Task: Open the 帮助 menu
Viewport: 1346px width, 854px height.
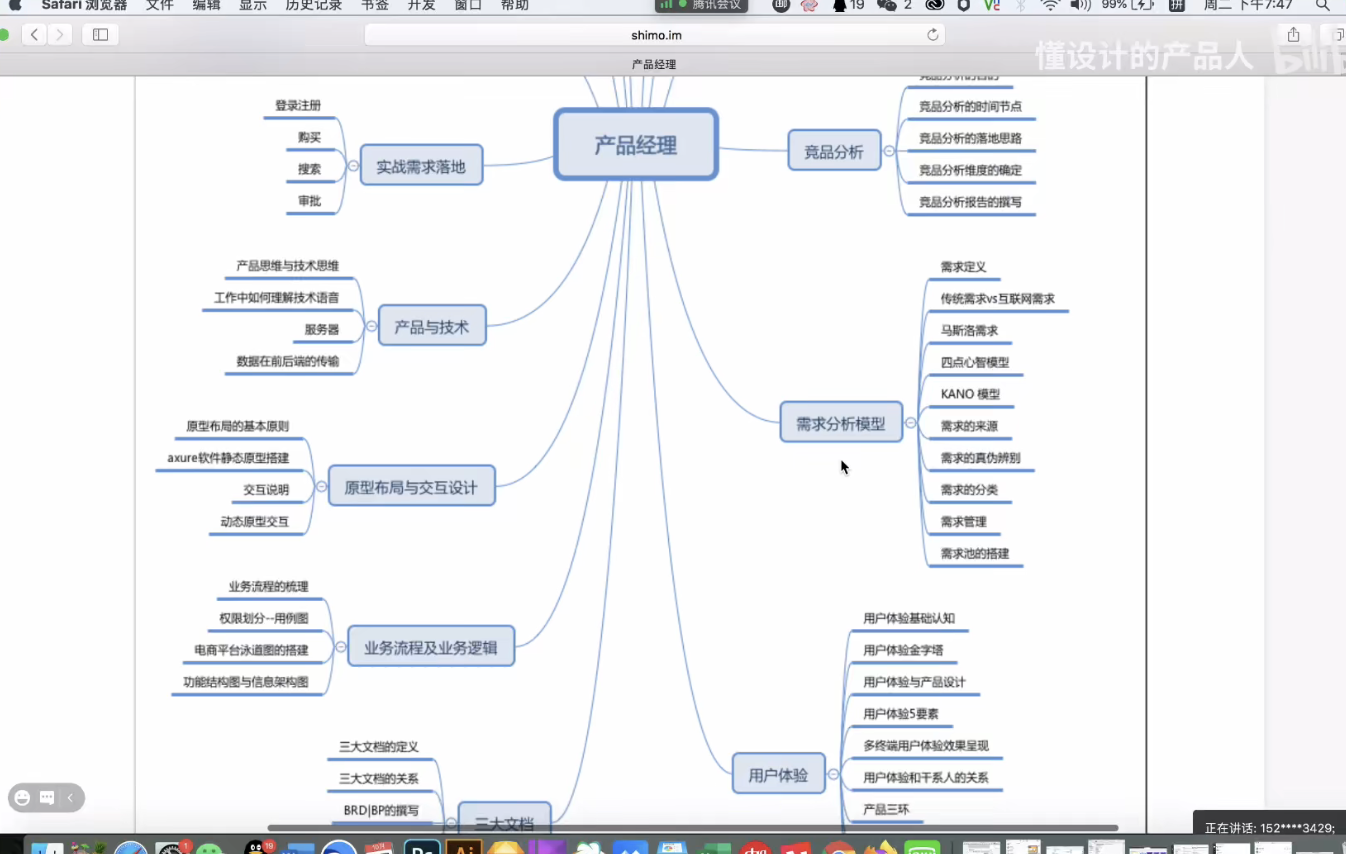Action: coord(515,5)
